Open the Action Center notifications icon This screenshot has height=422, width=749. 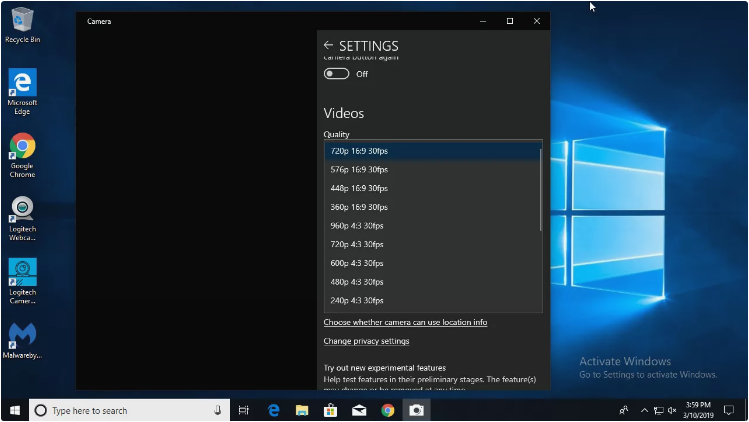coord(729,410)
